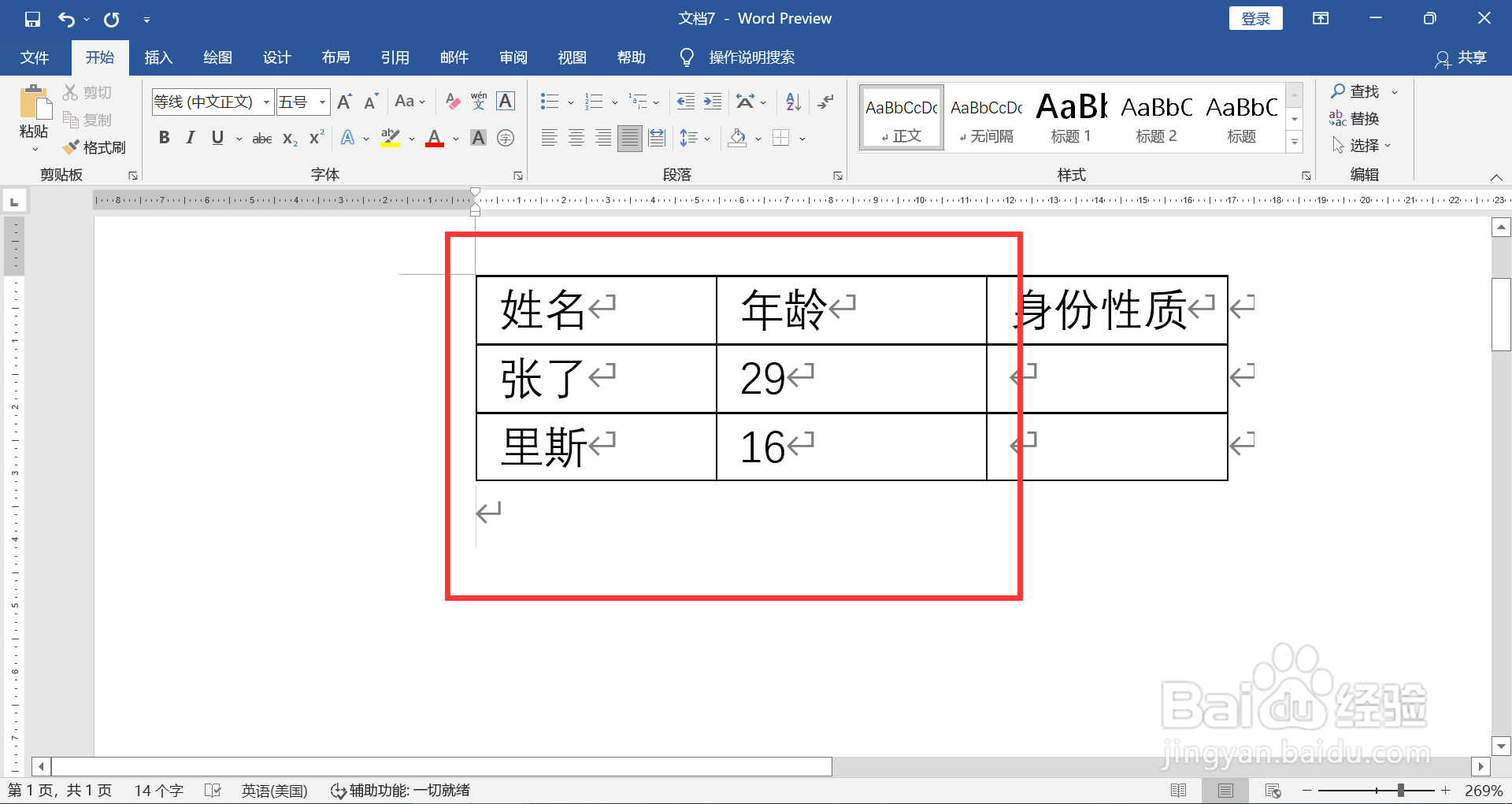Open the 视图 ribbon tab
1512x804 pixels.
click(572, 57)
